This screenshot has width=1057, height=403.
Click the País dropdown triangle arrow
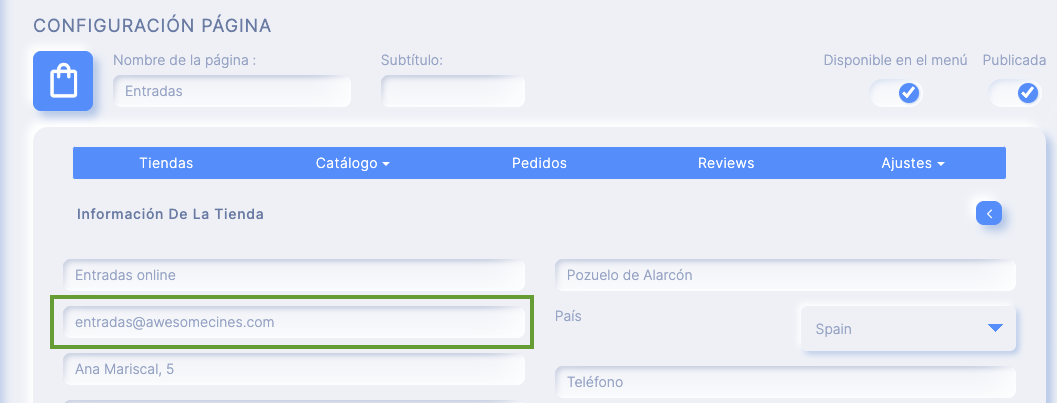995,328
